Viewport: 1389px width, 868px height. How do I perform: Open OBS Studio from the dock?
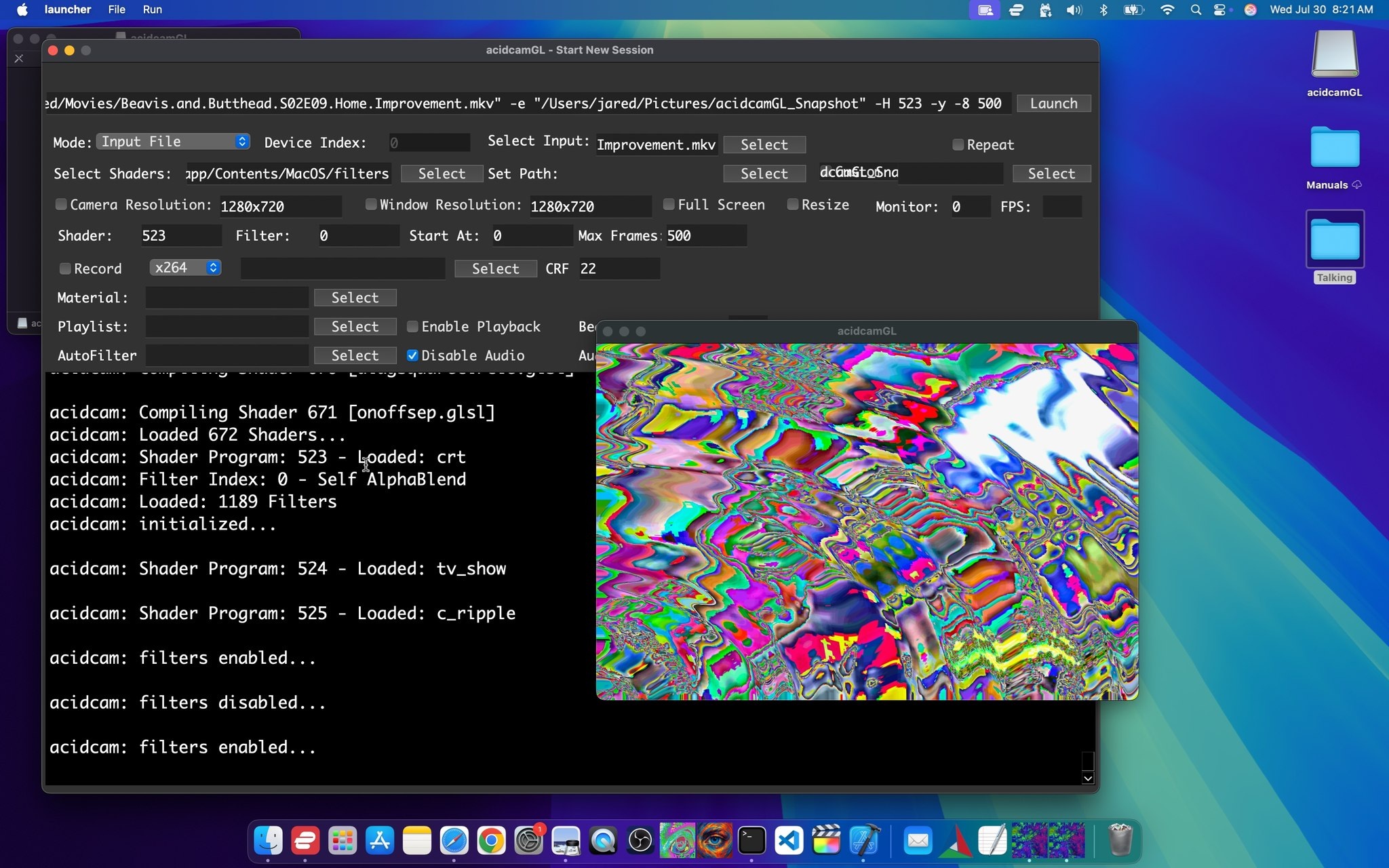pyautogui.click(x=640, y=842)
